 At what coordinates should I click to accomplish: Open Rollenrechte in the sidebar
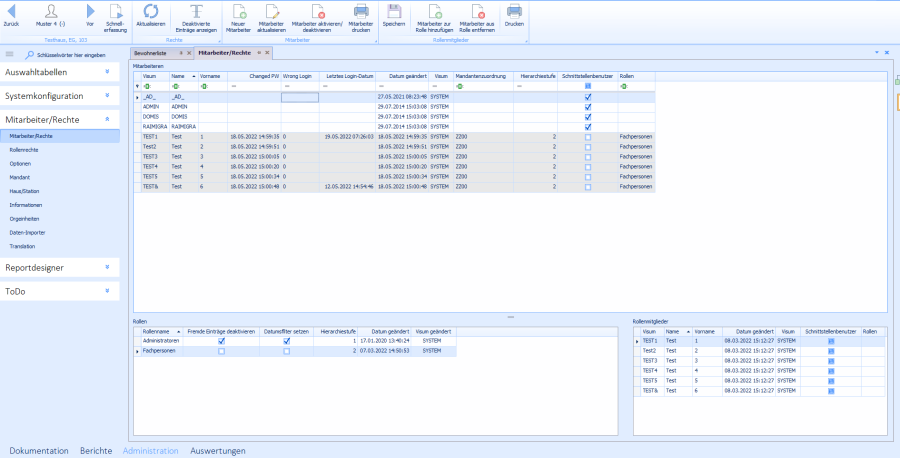click(24, 148)
